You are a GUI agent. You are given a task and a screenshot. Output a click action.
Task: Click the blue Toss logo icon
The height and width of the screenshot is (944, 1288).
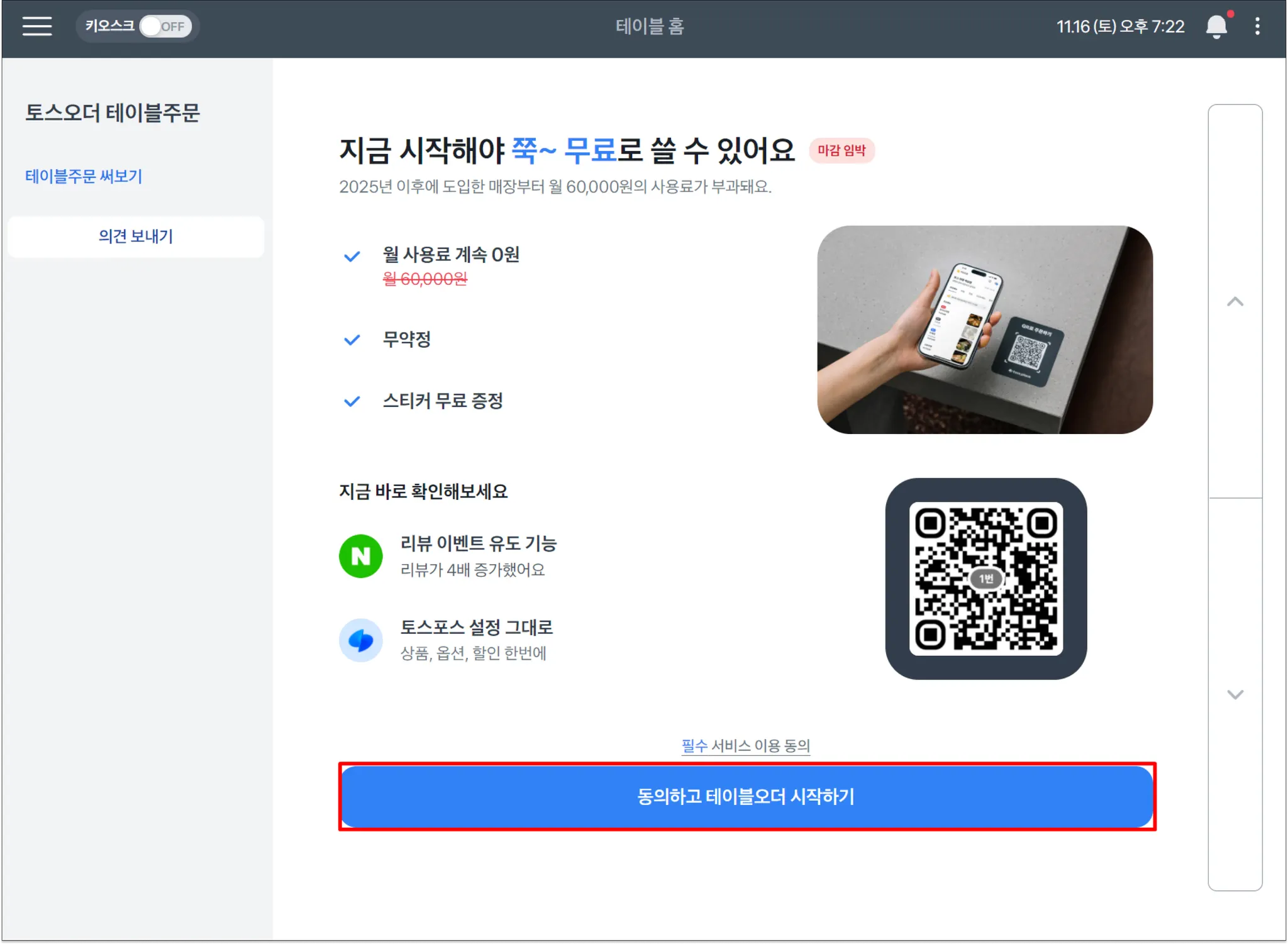click(x=360, y=640)
